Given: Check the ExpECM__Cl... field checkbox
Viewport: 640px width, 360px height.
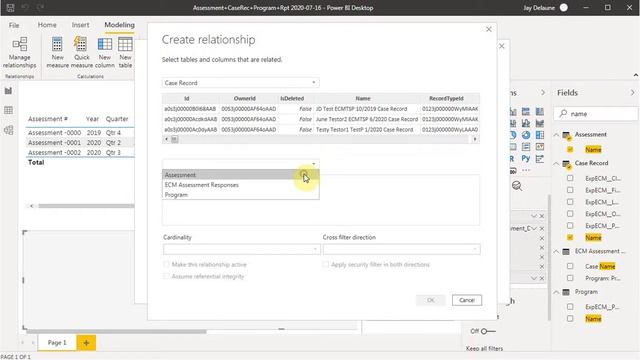Looking at the screenshot, I should coord(570,178).
